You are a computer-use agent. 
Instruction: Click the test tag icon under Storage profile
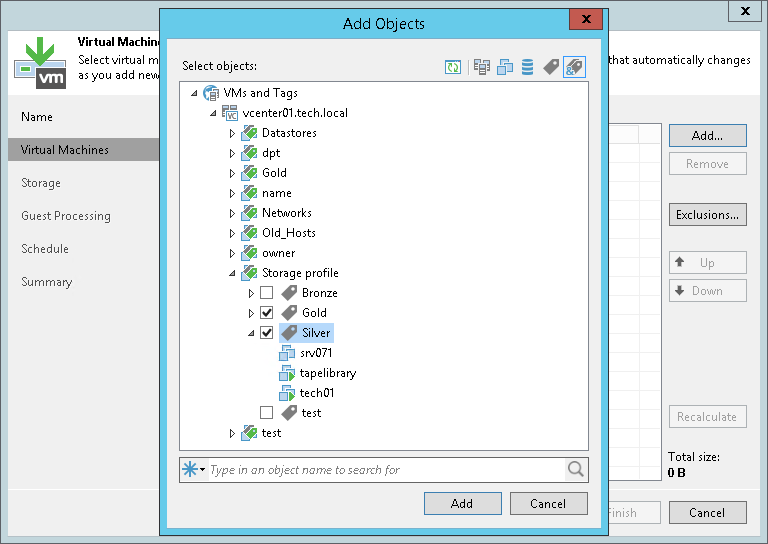coord(289,413)
